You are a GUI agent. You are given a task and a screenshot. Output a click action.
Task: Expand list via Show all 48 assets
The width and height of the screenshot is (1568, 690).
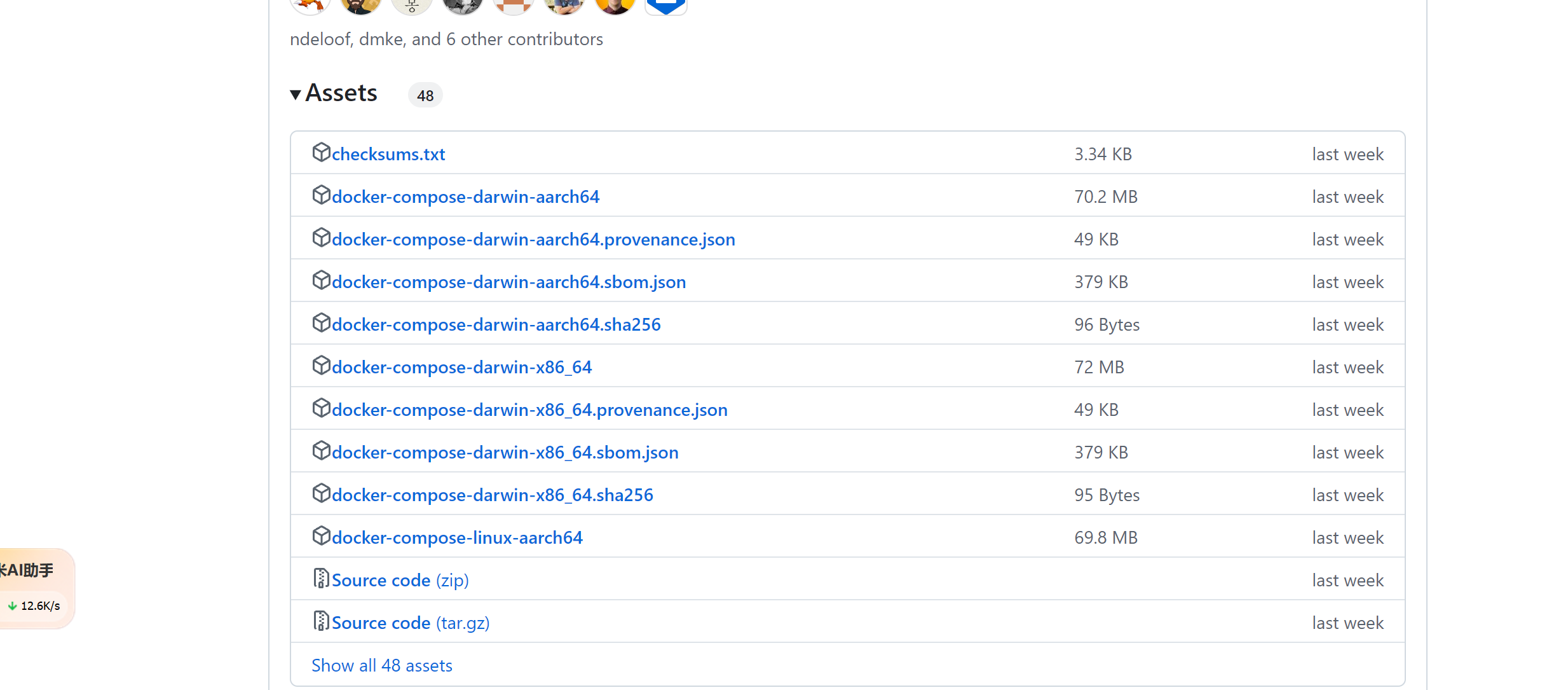click(x=381, y=665)
